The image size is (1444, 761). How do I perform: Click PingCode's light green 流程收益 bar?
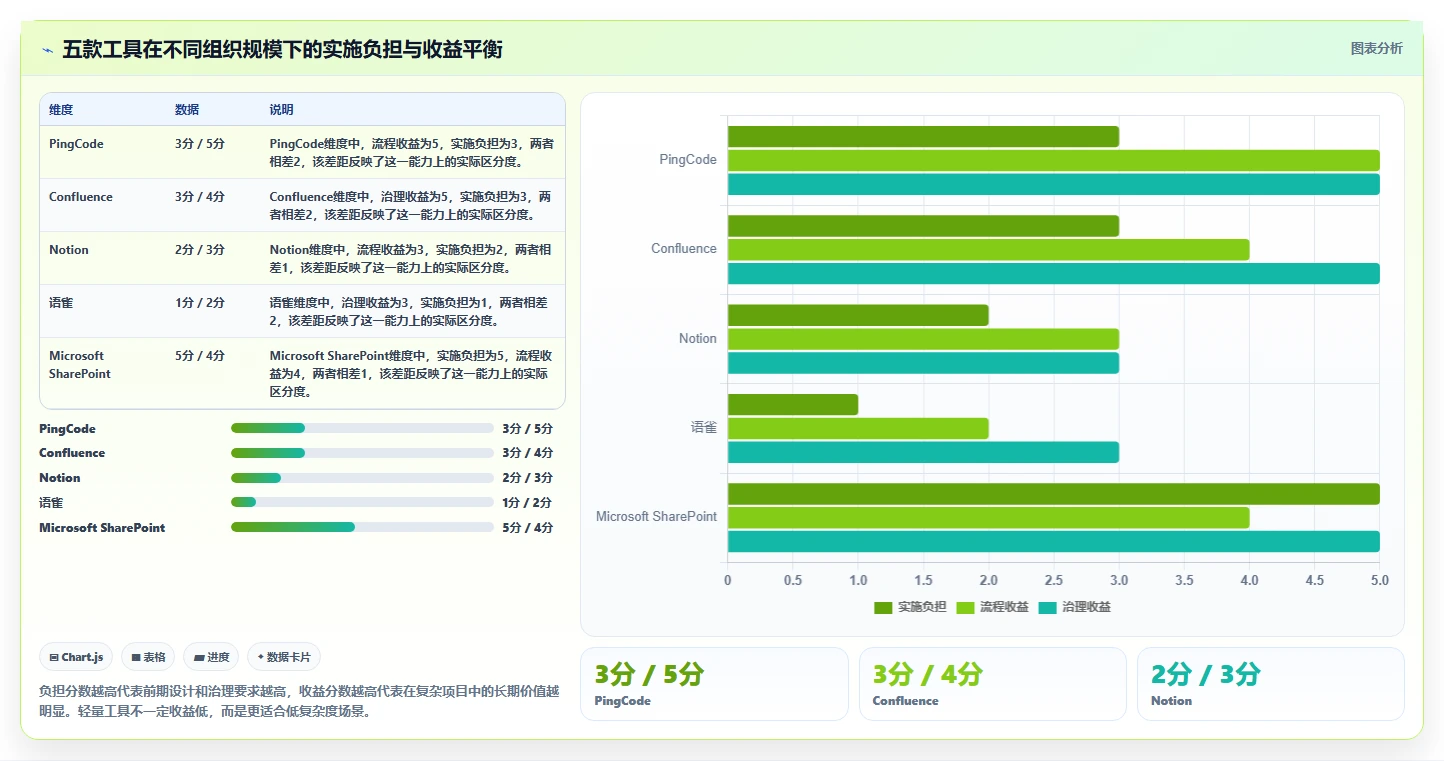coord(1054,160)
